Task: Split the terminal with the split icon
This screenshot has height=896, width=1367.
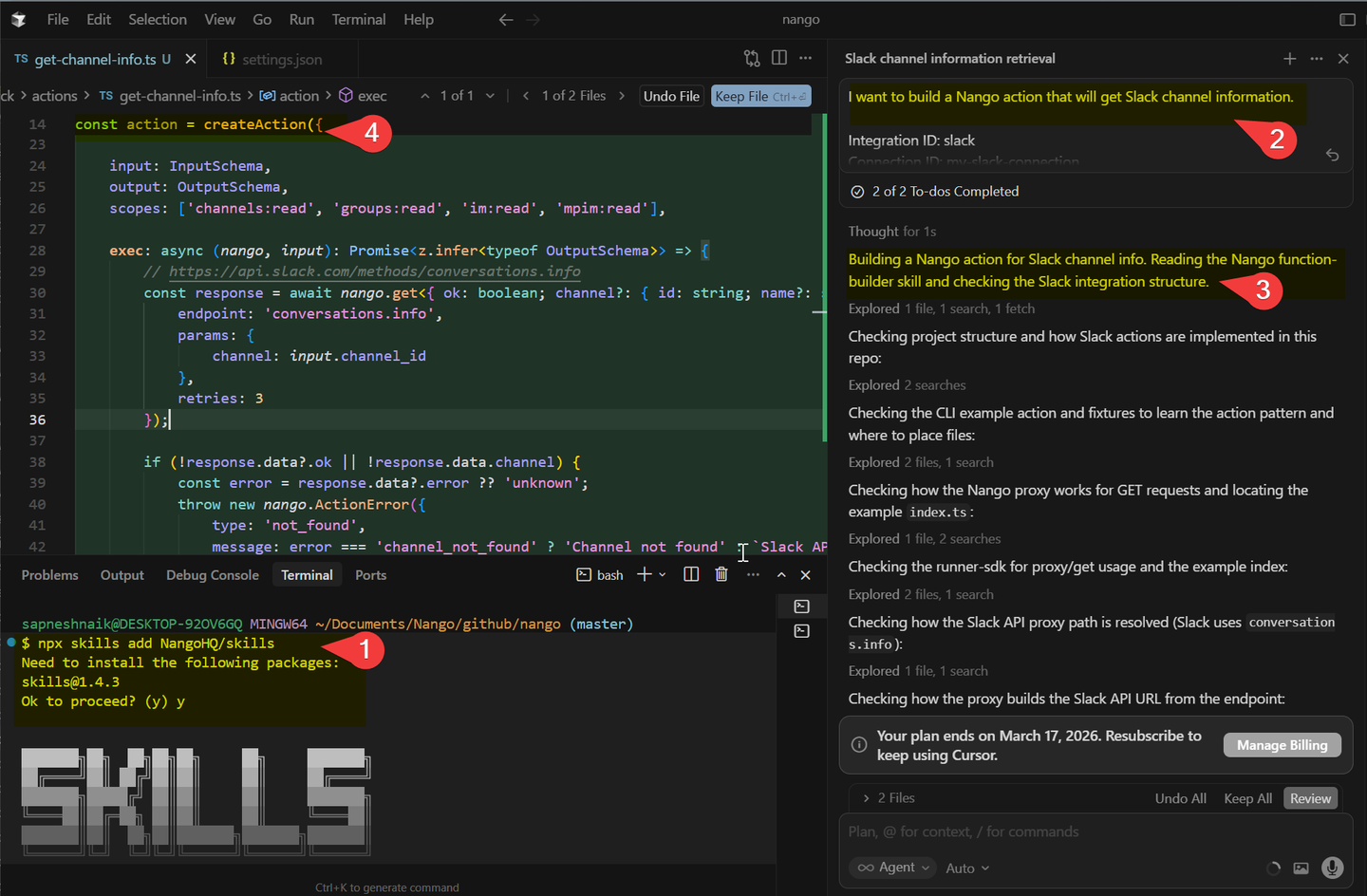Action: pos(691,574)
